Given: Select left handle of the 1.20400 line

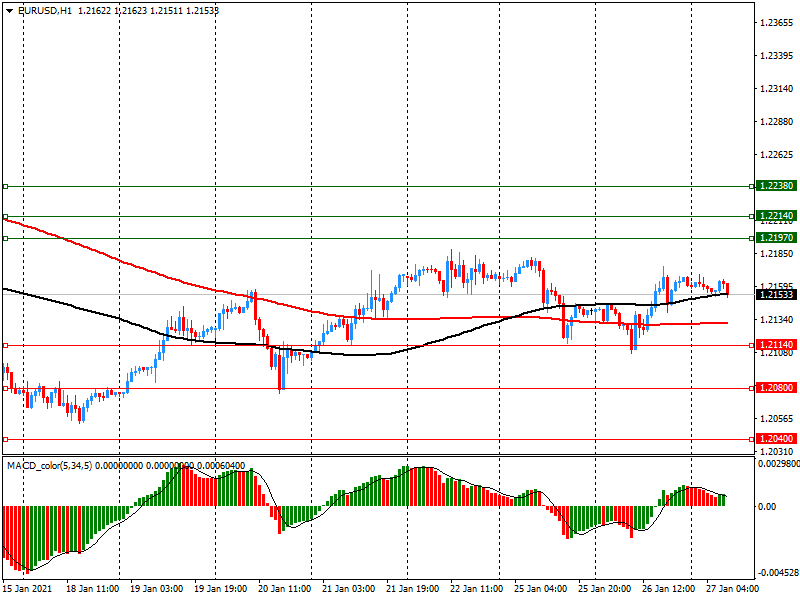Looking at the screenshot, I should point(6,439).
